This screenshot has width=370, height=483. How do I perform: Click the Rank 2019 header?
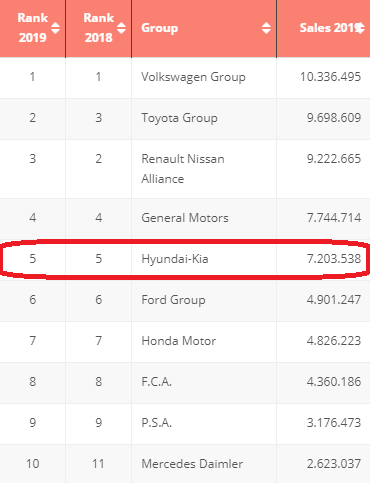coord(33,28)
